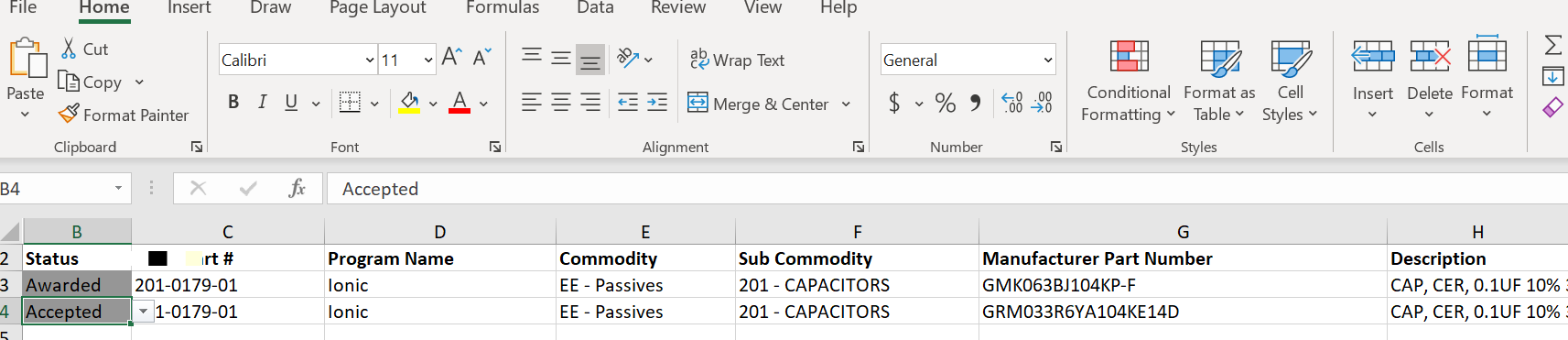Click the Fill down icon
This screenshot has width=1568, height=340.
point(1553,76)
